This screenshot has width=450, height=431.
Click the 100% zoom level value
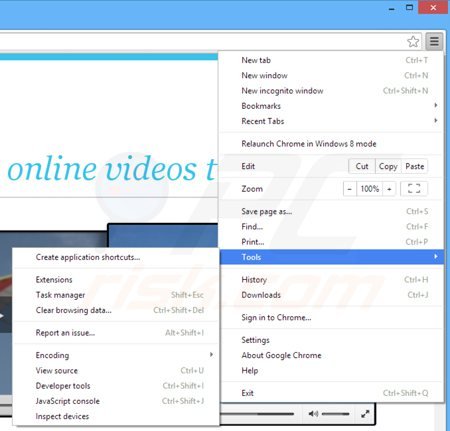pyautogui.click(x=370, y=189)
